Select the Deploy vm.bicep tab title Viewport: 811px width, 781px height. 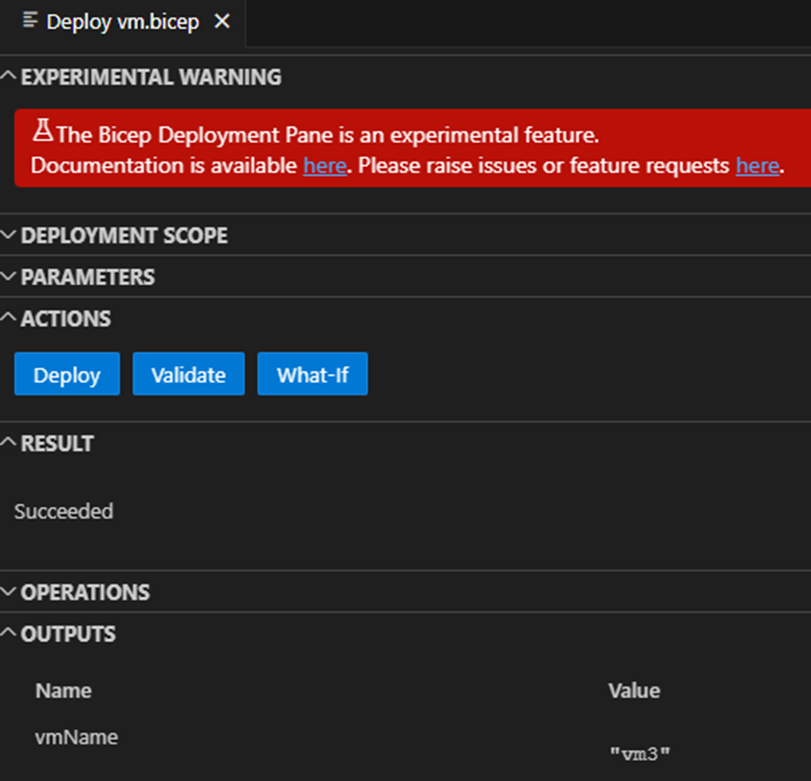tap(124, 21)
